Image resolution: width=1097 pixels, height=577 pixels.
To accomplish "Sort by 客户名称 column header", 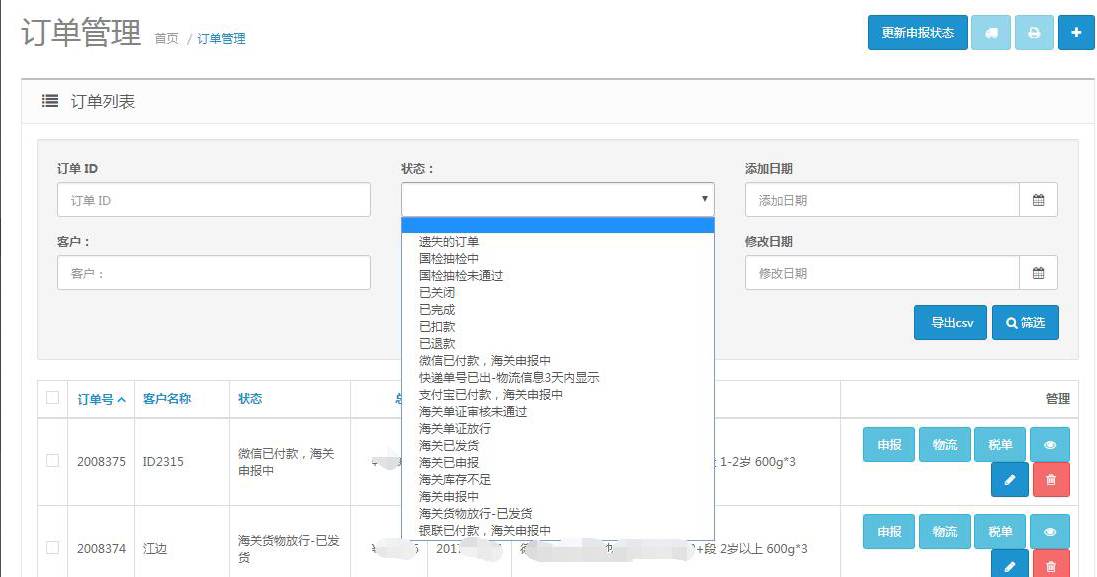I will [x=167, y=399].
